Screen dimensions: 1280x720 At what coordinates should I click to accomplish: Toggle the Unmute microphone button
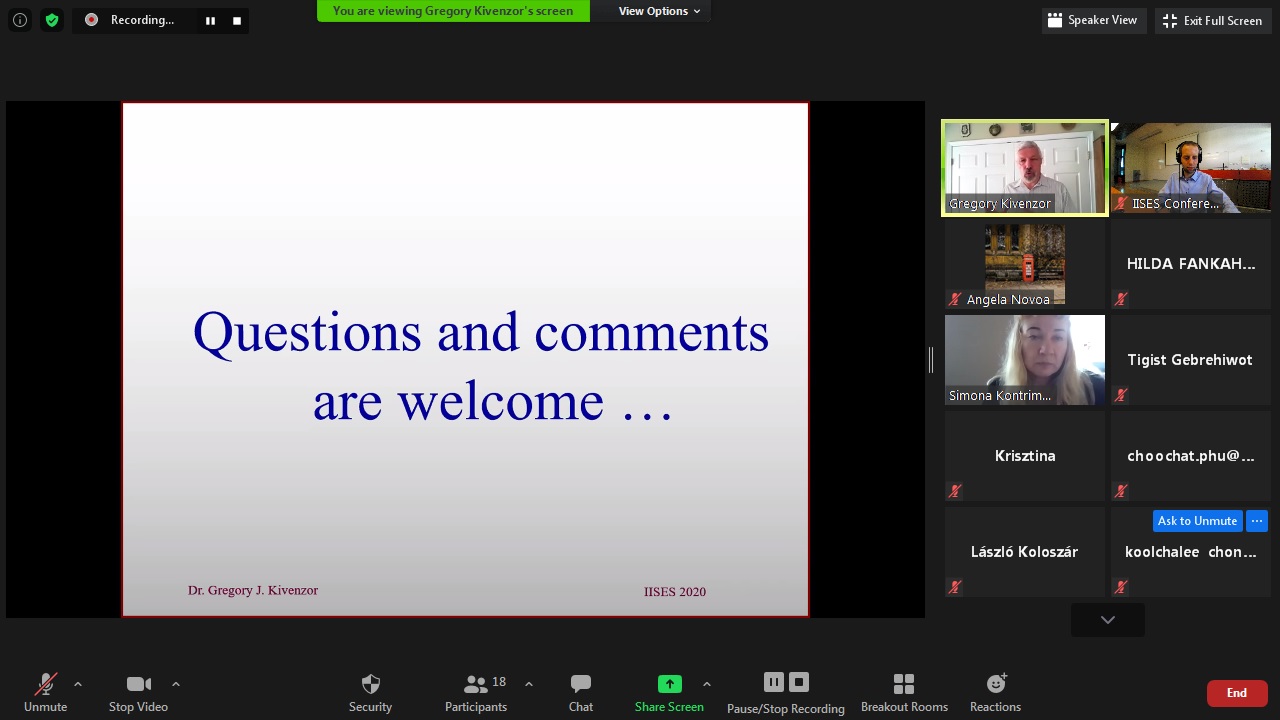[x=46, y=692]
